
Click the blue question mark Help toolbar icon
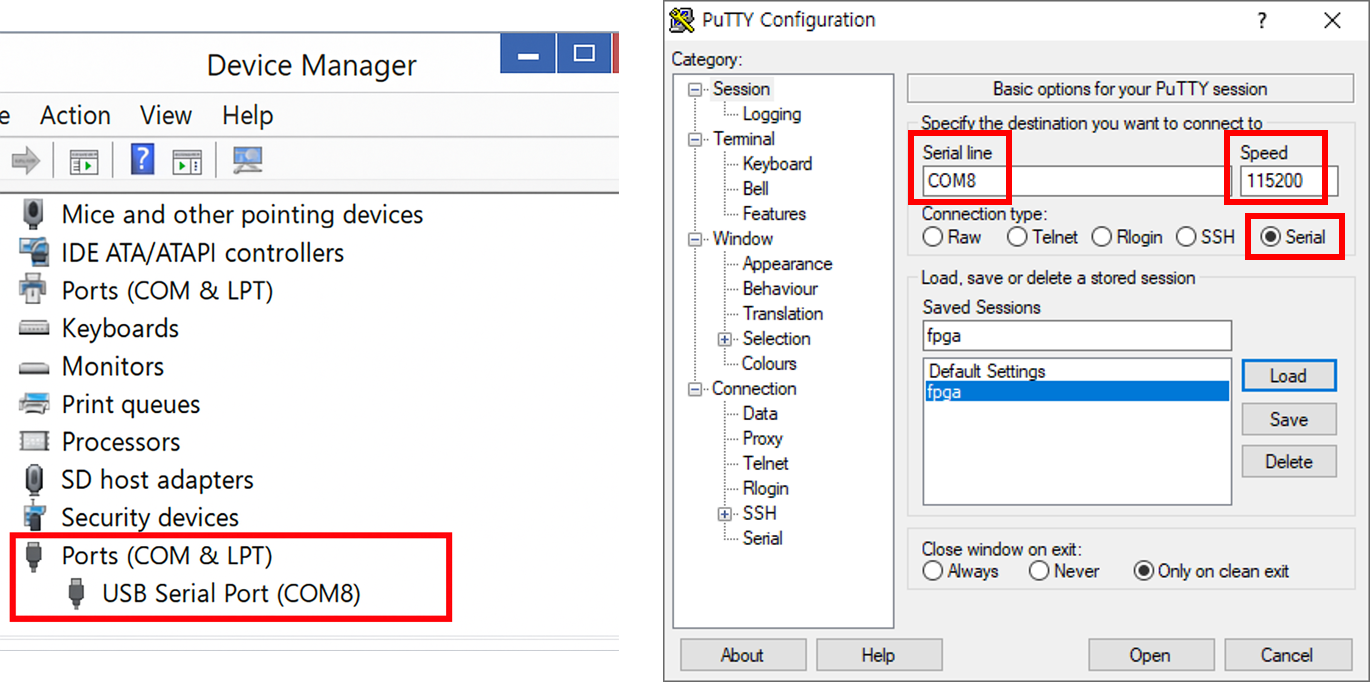tap(143, 159)
